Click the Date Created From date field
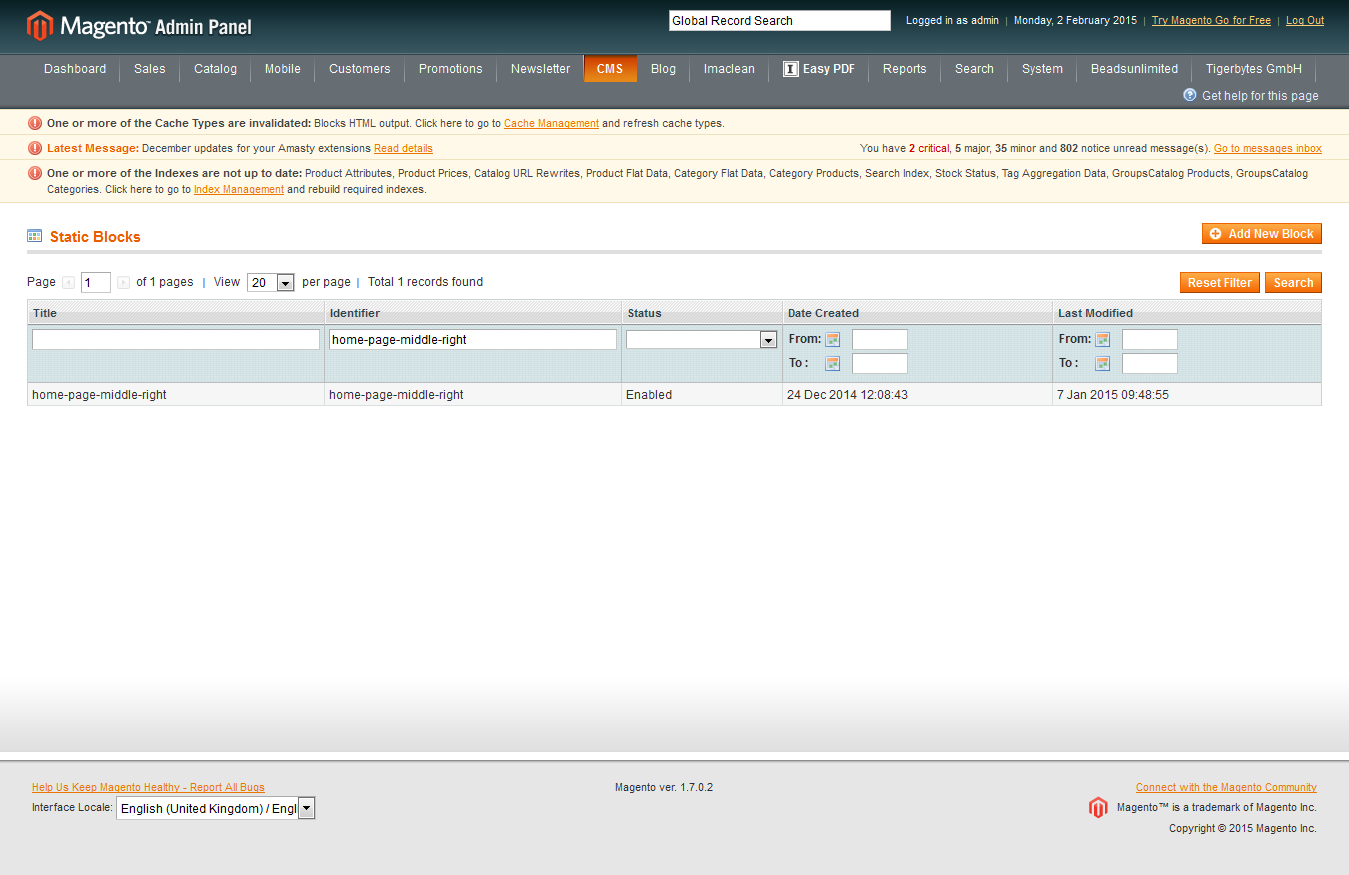The image size is (1349, 875). pos(880,340)
